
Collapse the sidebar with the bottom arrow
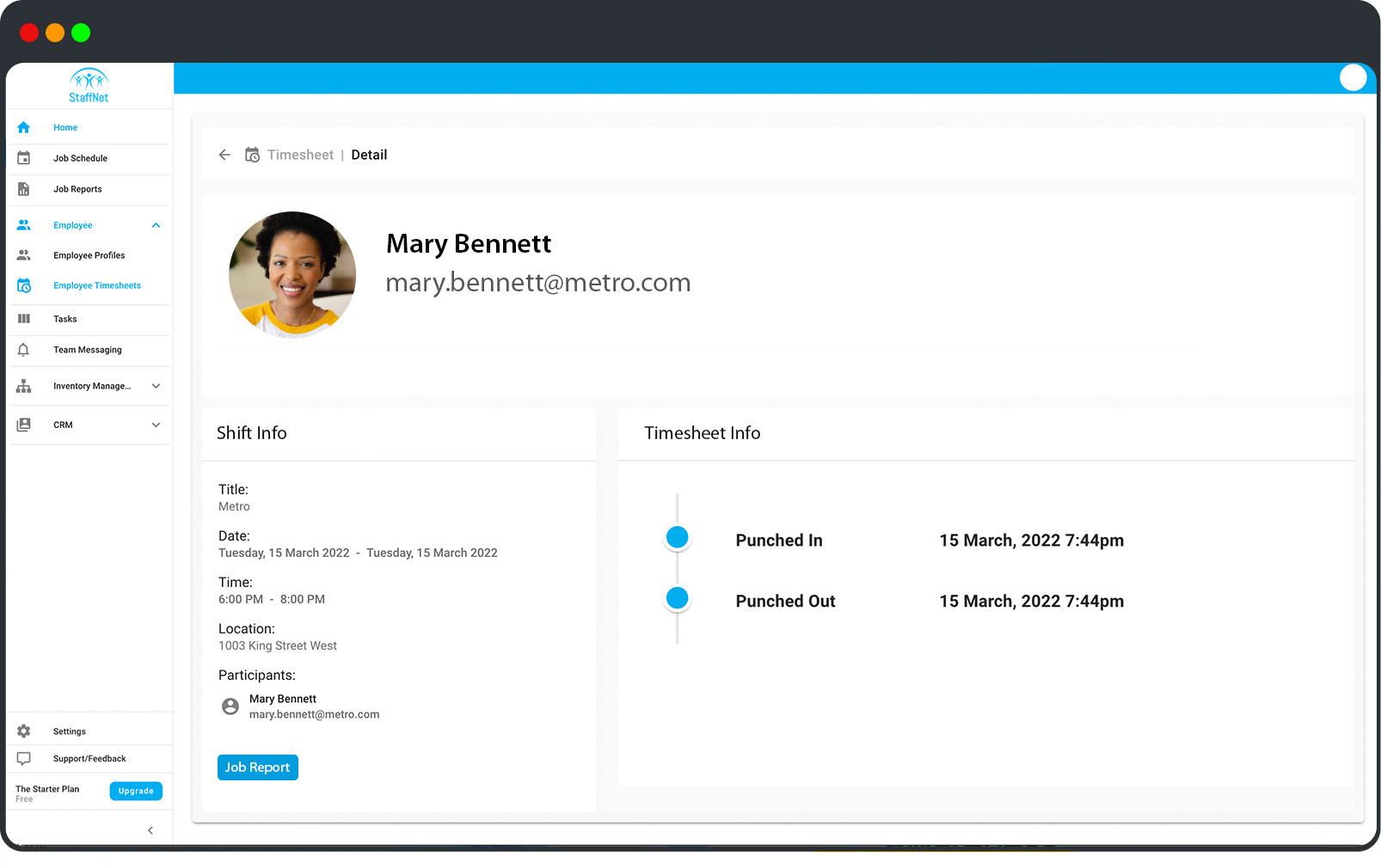[x=150, y=830]
